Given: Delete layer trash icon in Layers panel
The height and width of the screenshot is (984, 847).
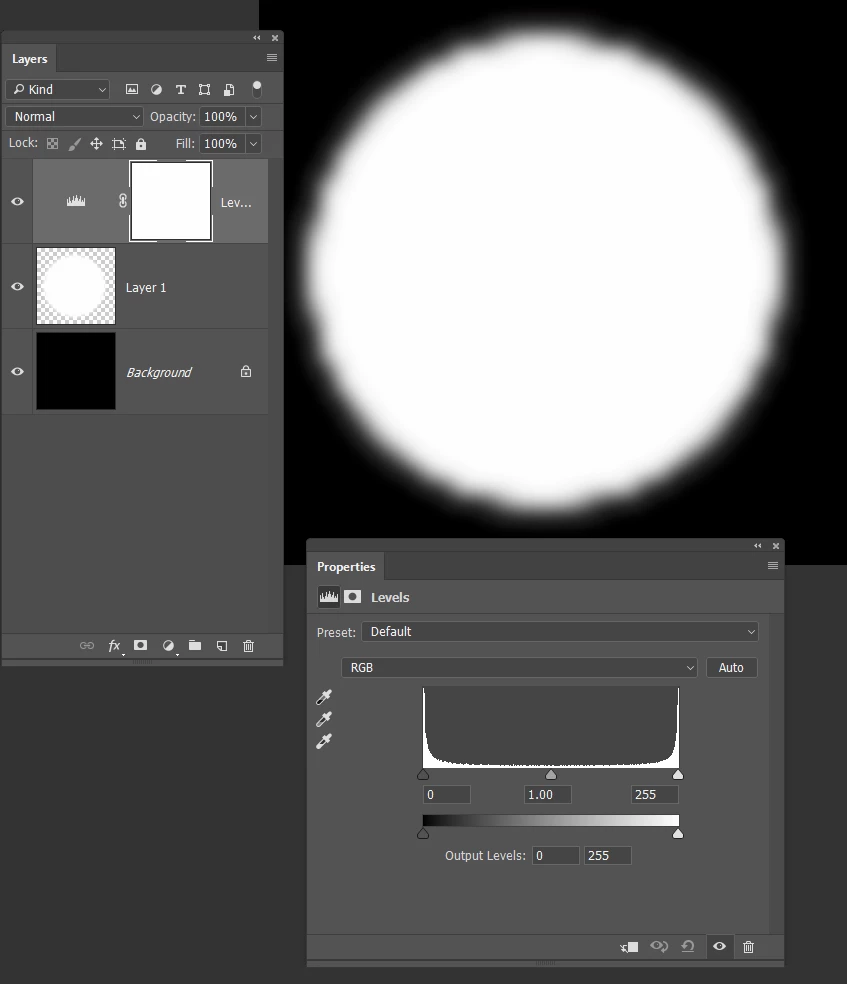Looking at the screenshot, I should [248, 646].
